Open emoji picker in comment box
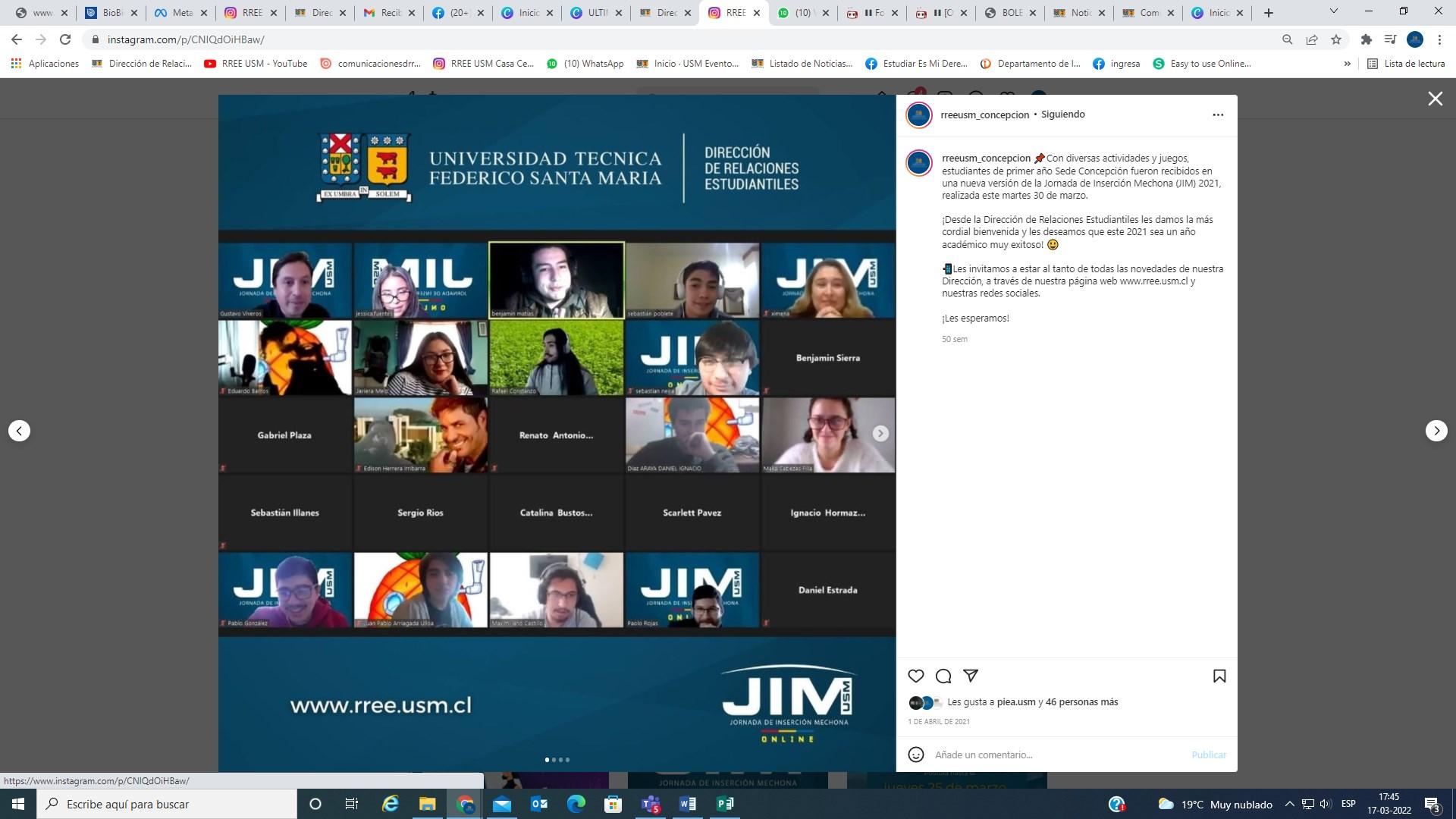 coord(916,755)
